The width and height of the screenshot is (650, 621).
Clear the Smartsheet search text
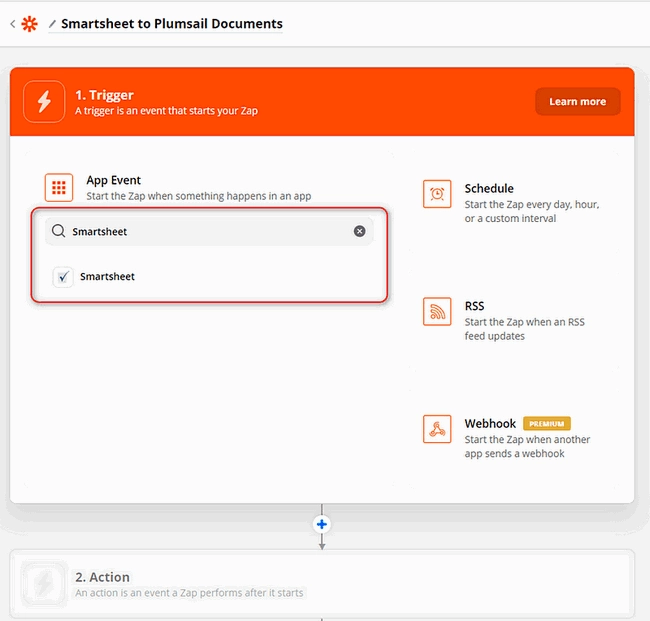tap(359, 231)
